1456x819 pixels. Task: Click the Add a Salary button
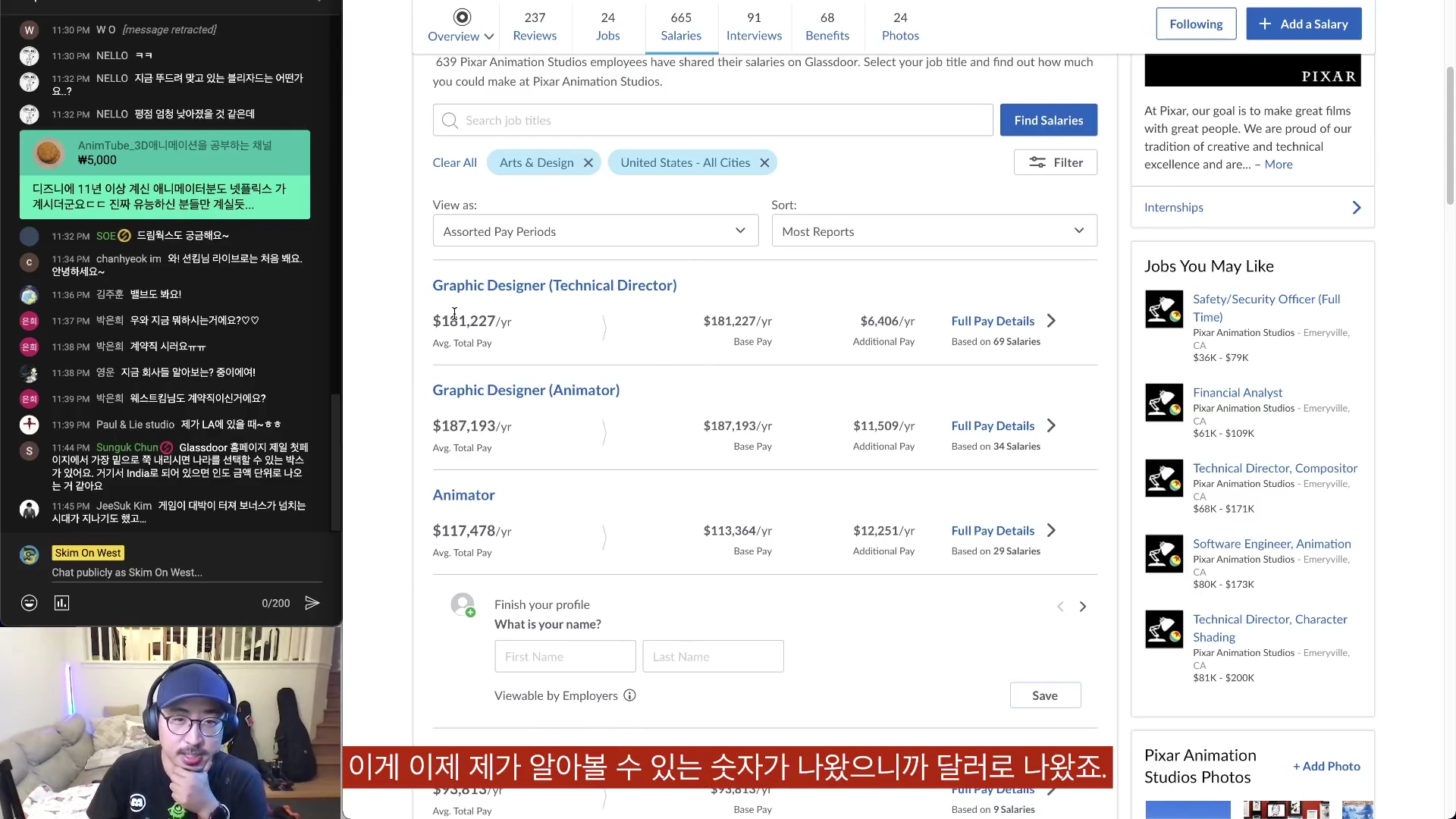[1304, 24]
